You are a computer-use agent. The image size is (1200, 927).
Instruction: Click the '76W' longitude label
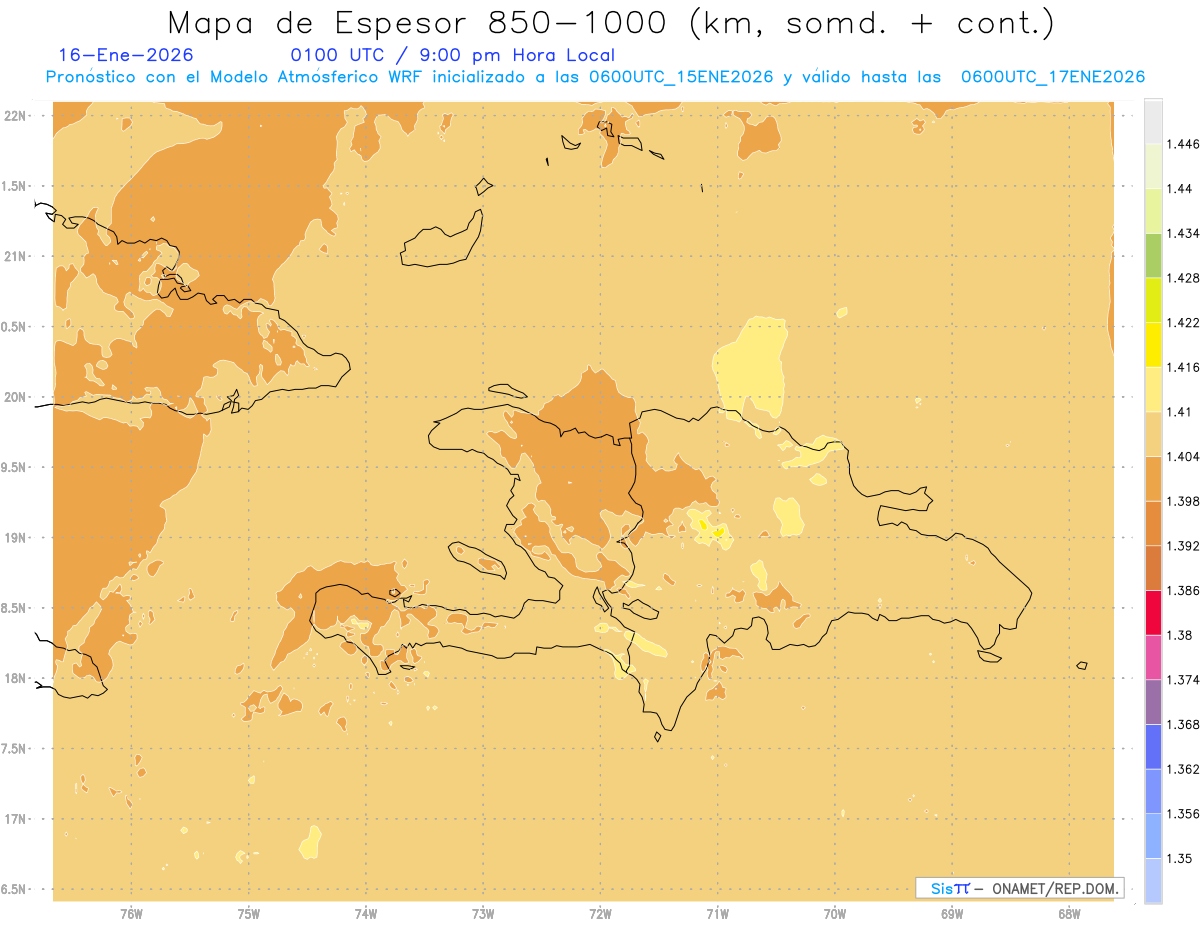click(x=131, y=914)
